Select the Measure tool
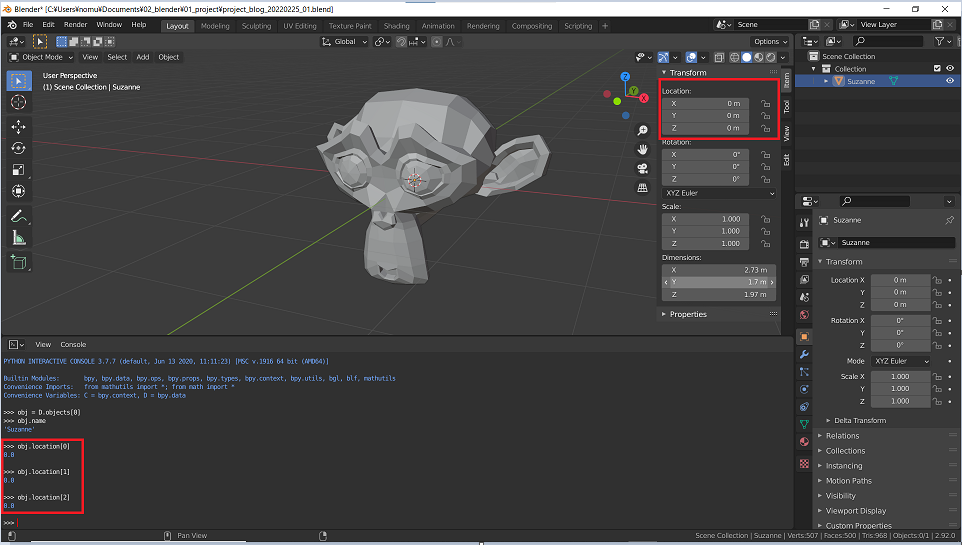Screen dimensions: 962x545 pyautogui.click(x=18, y=238)
